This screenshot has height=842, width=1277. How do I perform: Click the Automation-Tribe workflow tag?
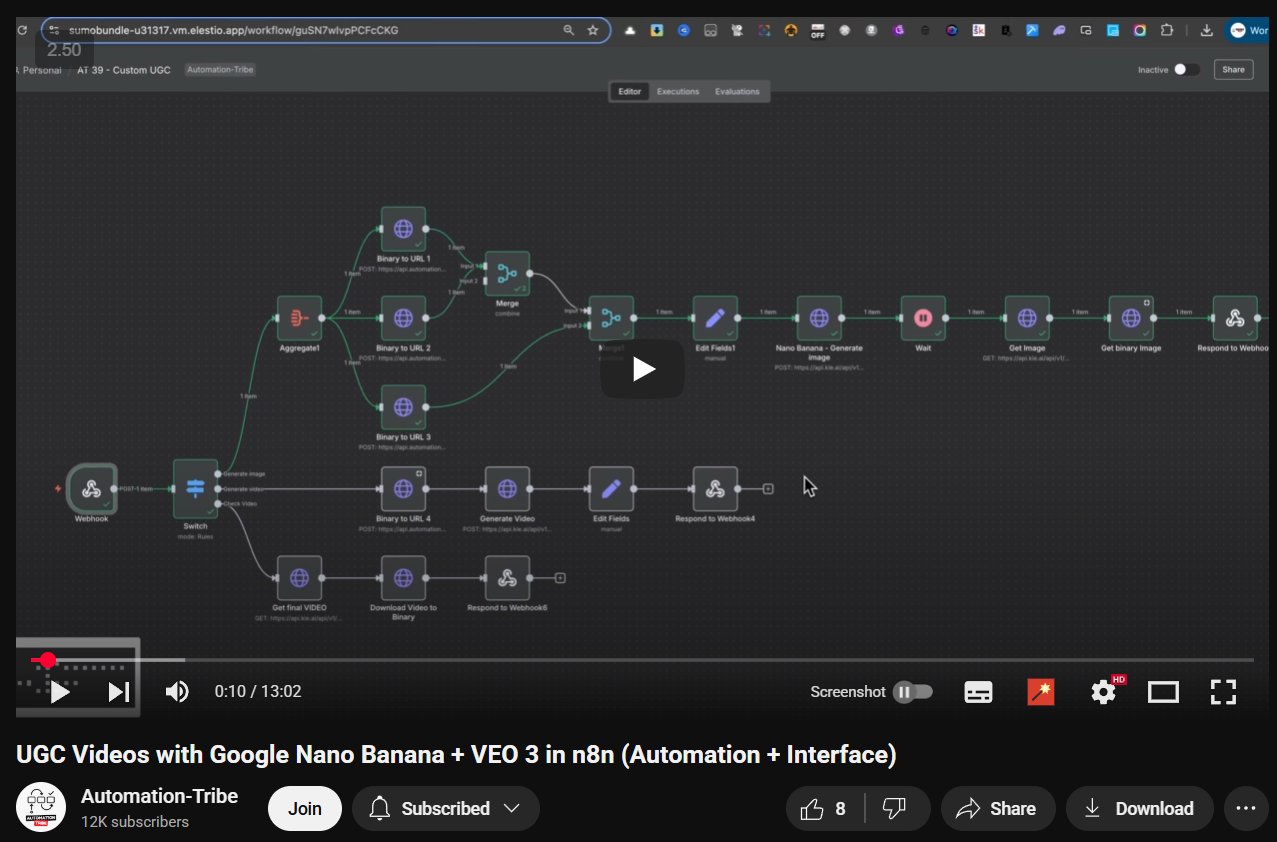[x=220, y=70]
